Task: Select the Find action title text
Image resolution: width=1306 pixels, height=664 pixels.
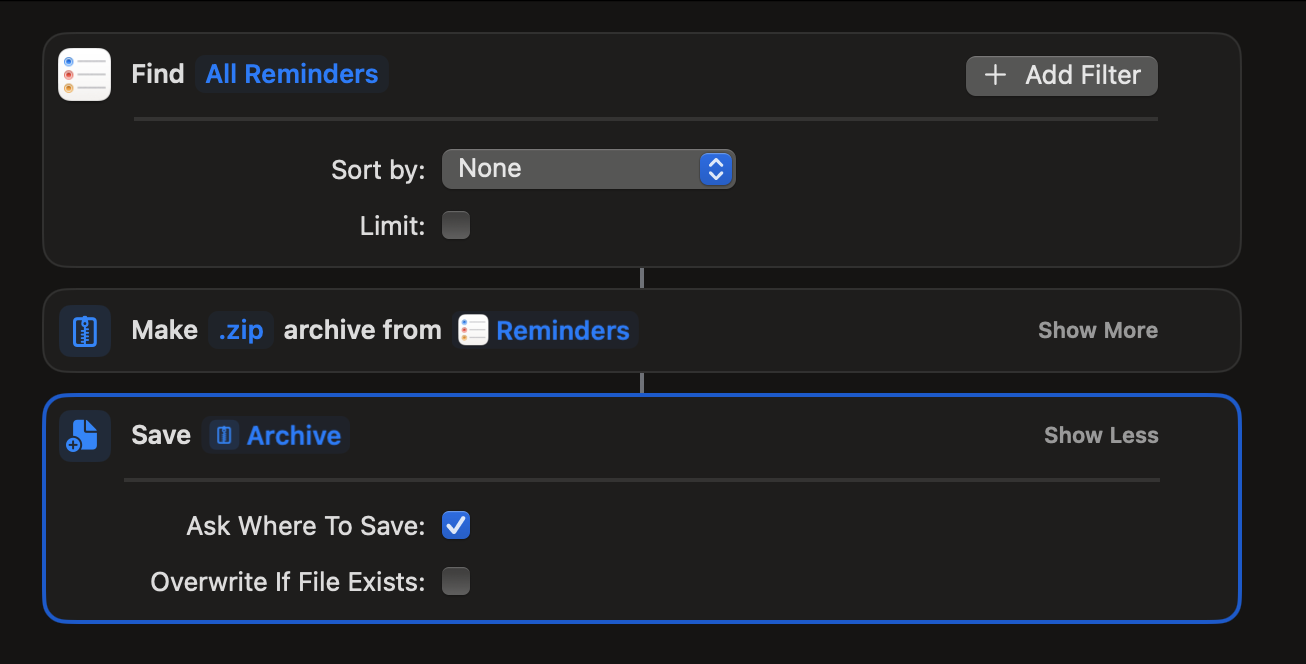Action: pos(158,75)
